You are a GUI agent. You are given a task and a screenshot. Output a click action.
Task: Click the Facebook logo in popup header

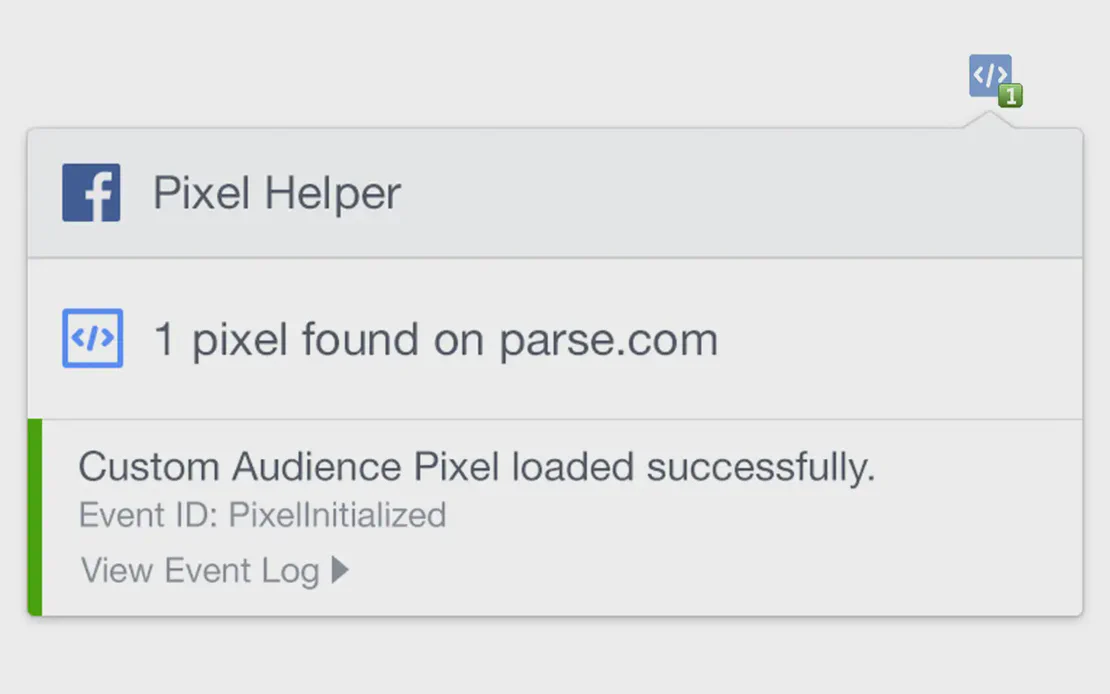(91, 193)
